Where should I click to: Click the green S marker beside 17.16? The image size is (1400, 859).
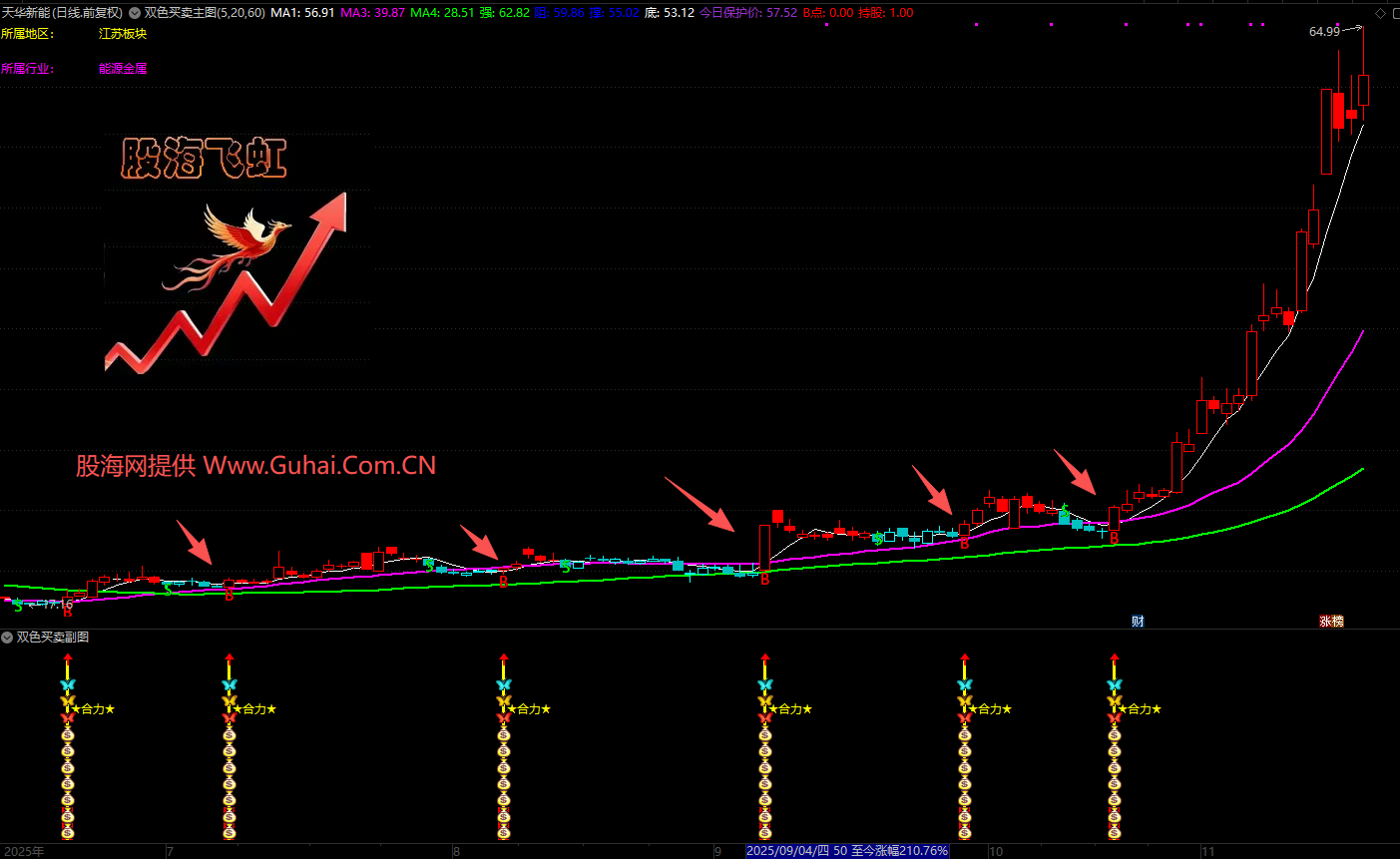[17, 606]
